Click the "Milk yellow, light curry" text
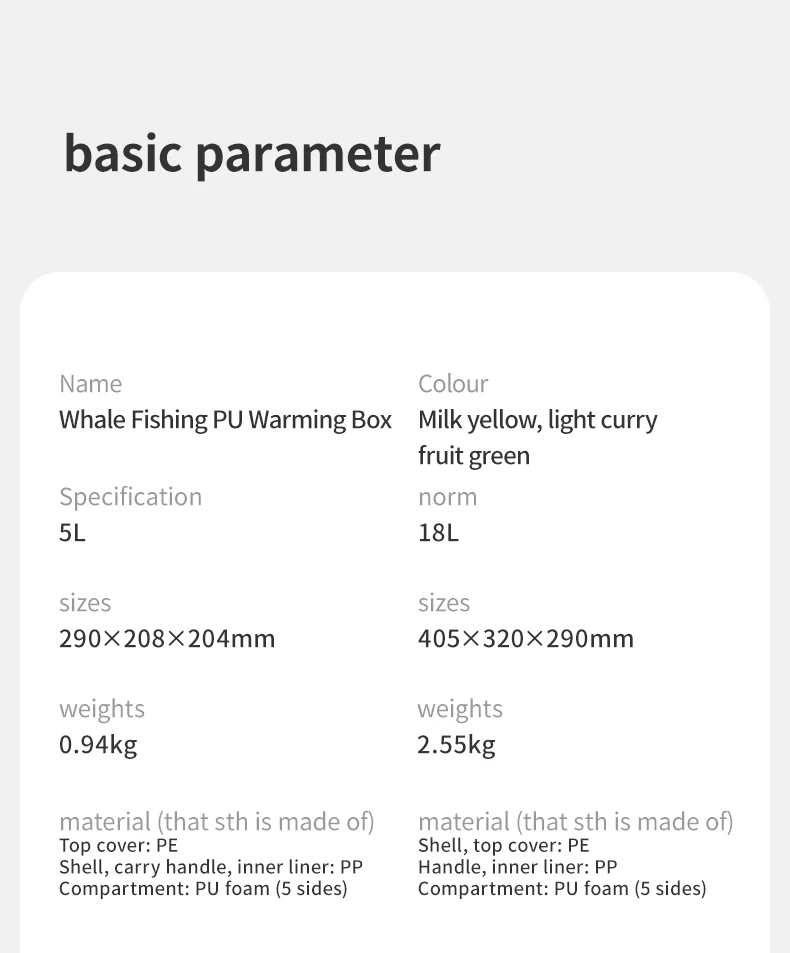Image resolution: width=790 pixels, height=953 pixels. pyautogui.click(x=537, y=420)
